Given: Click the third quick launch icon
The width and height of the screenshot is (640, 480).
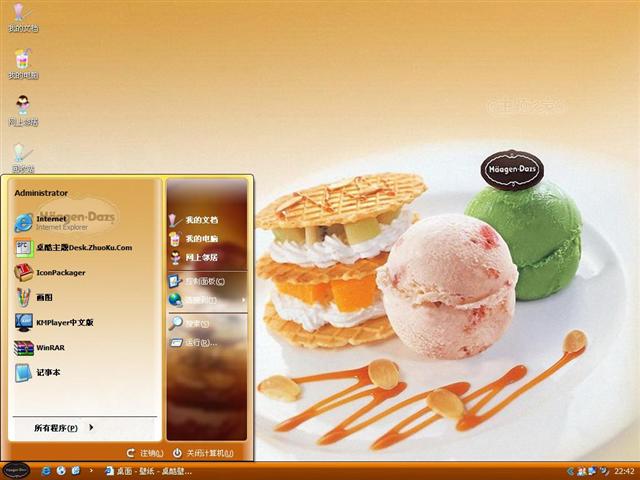Looking at the screenshot, I should point(76,471).
